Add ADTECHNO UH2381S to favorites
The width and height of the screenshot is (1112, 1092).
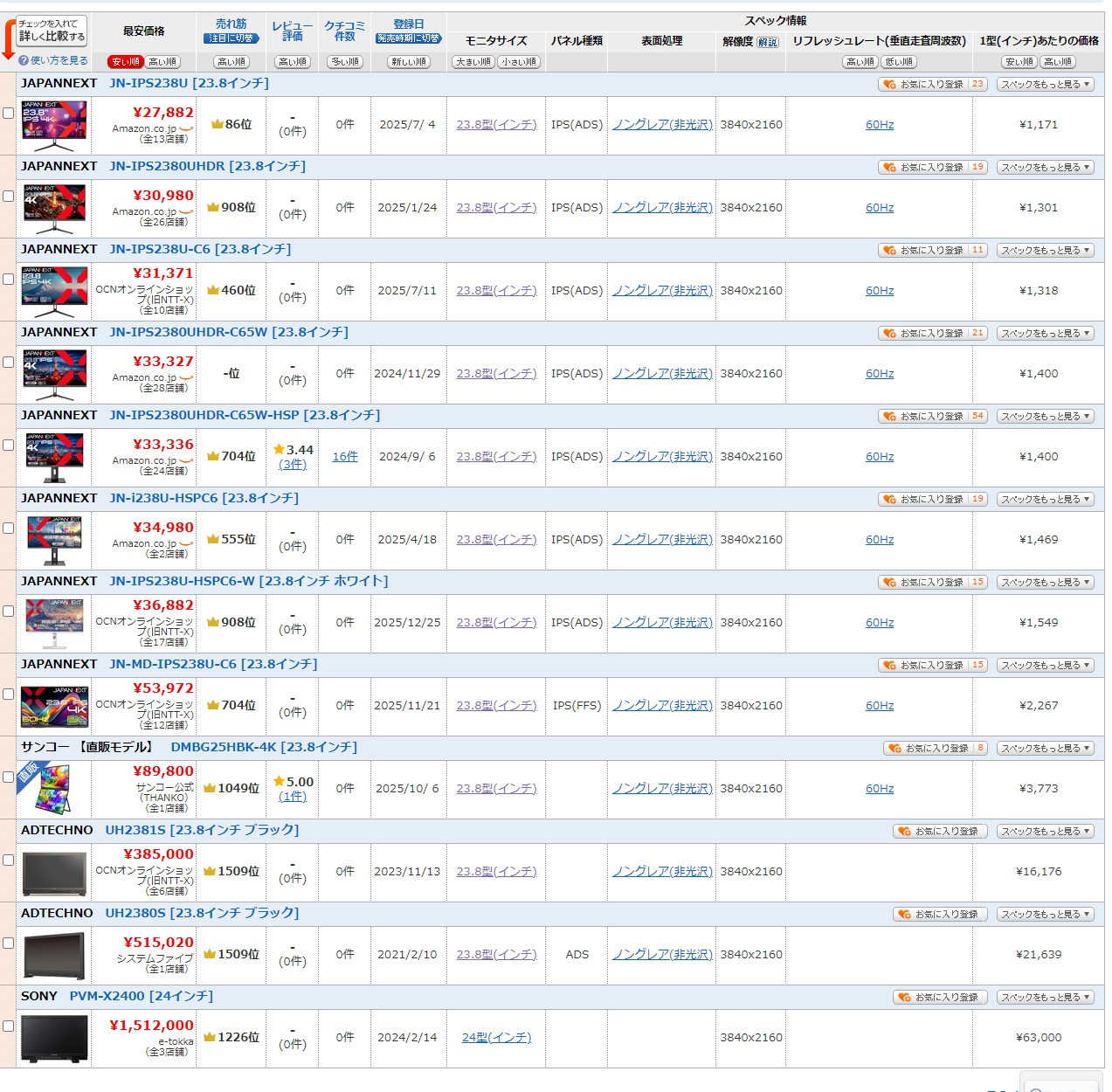coord(940,832)
